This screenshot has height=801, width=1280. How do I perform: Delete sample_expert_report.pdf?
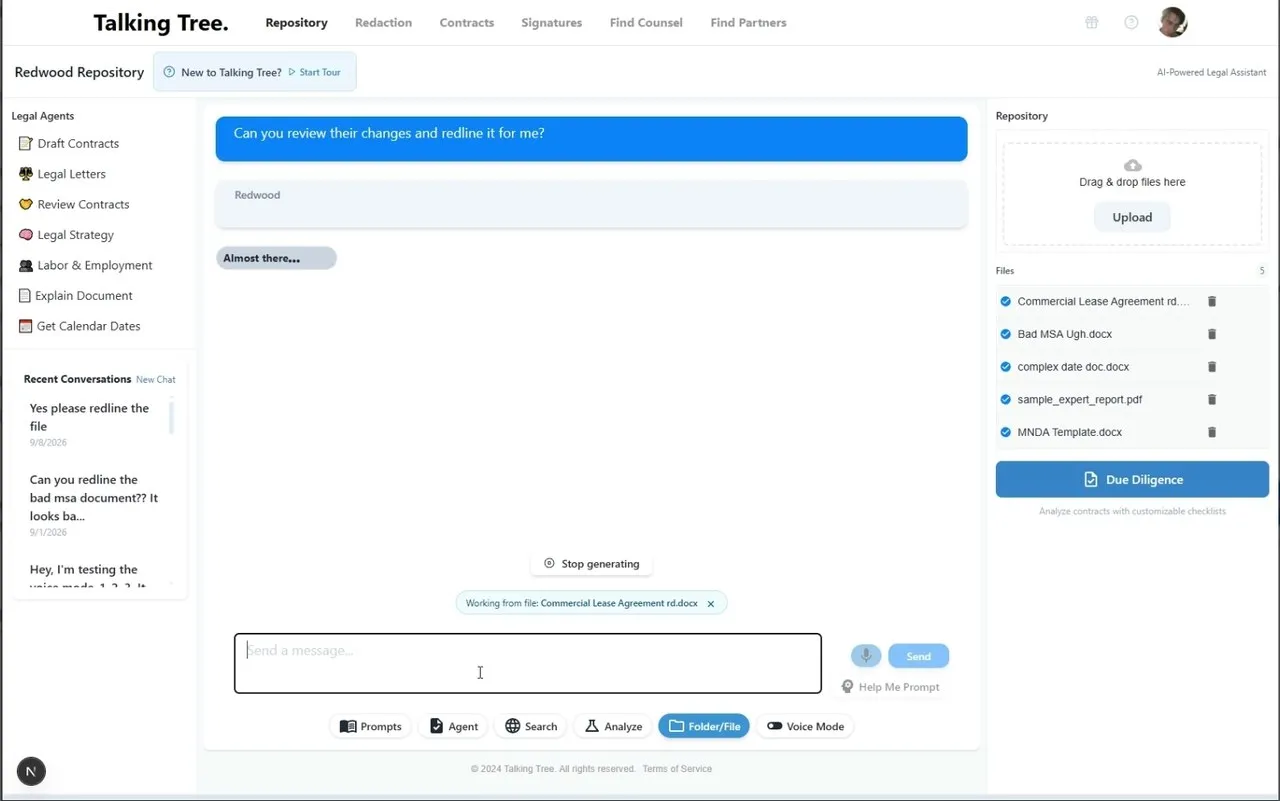(1212, 400)
